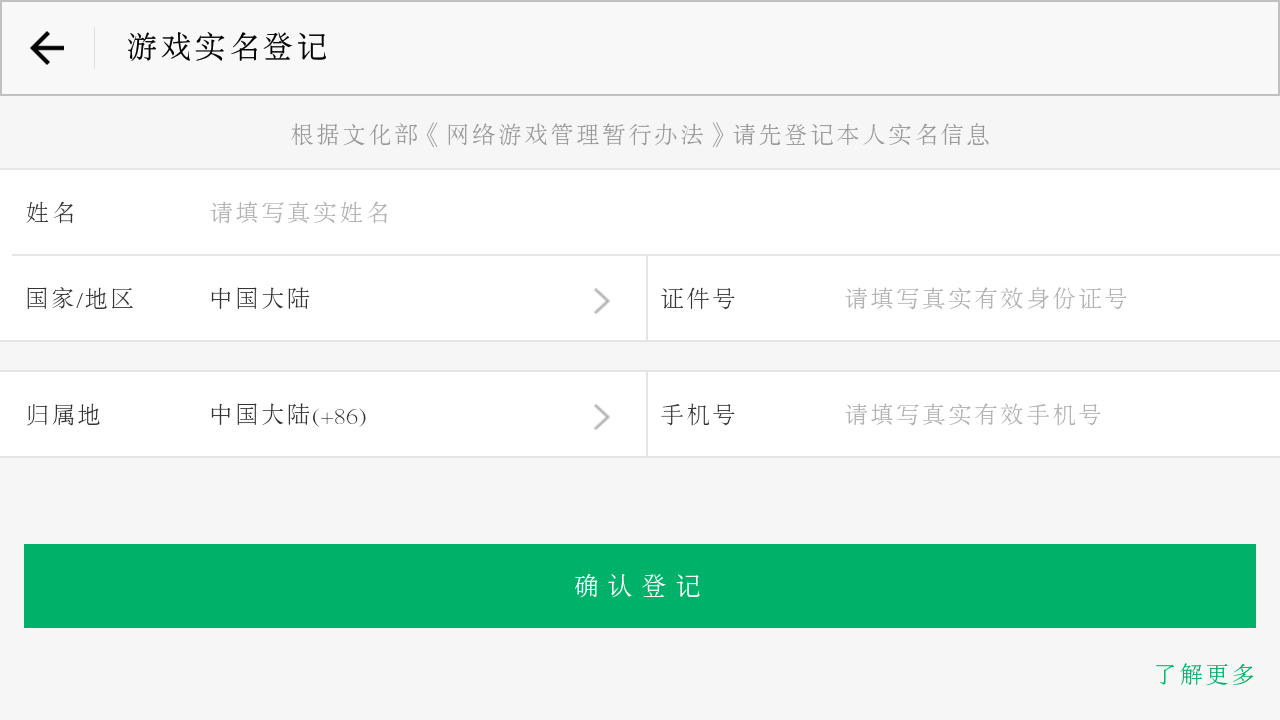This screenshot has width=1280, height=720.
Task: Expand the 国家/地区 chevron arrow
Action: click(x=601, y=300)
